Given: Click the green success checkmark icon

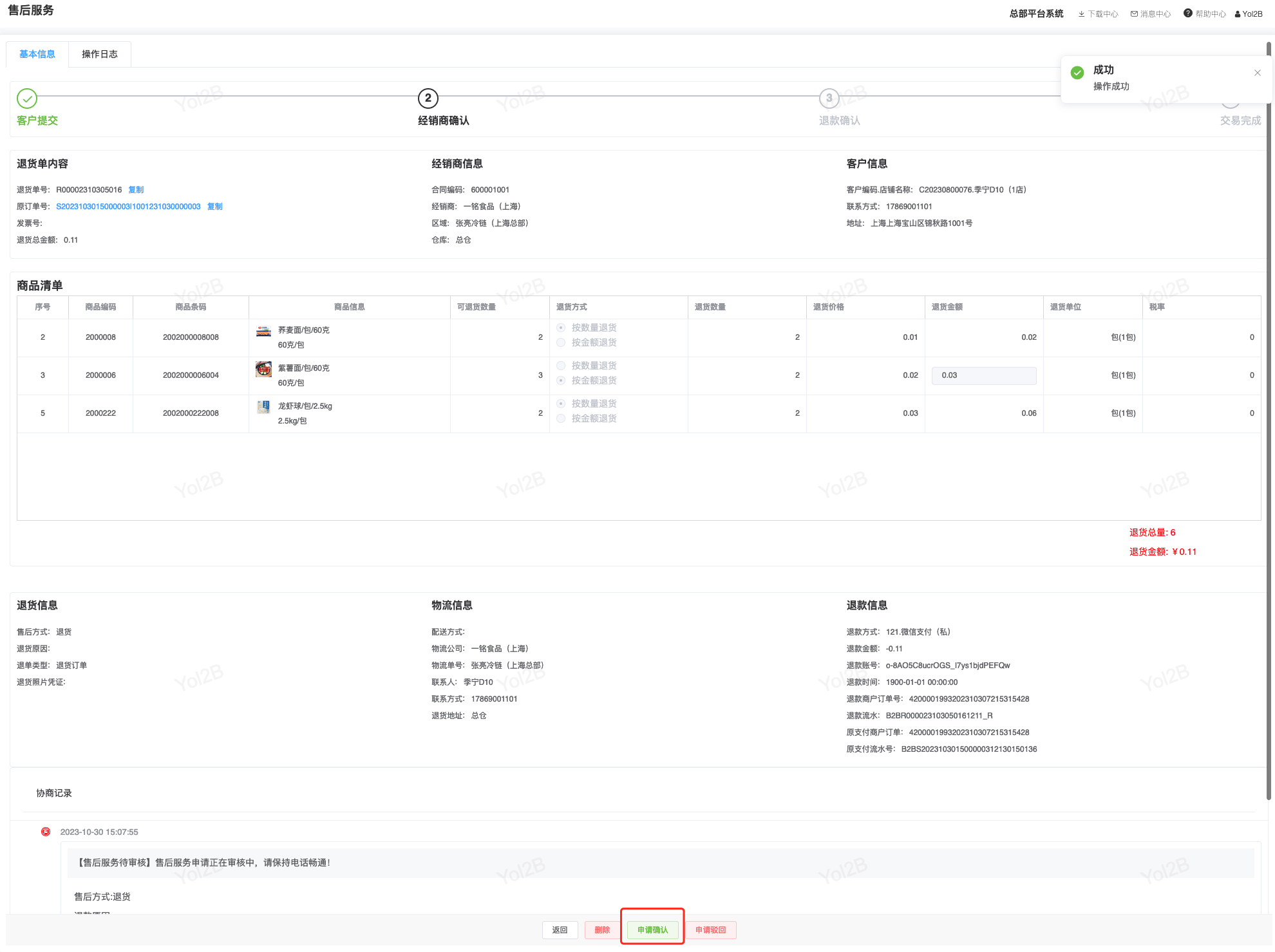Looking at the screenshot, I should pos(1077,73).
